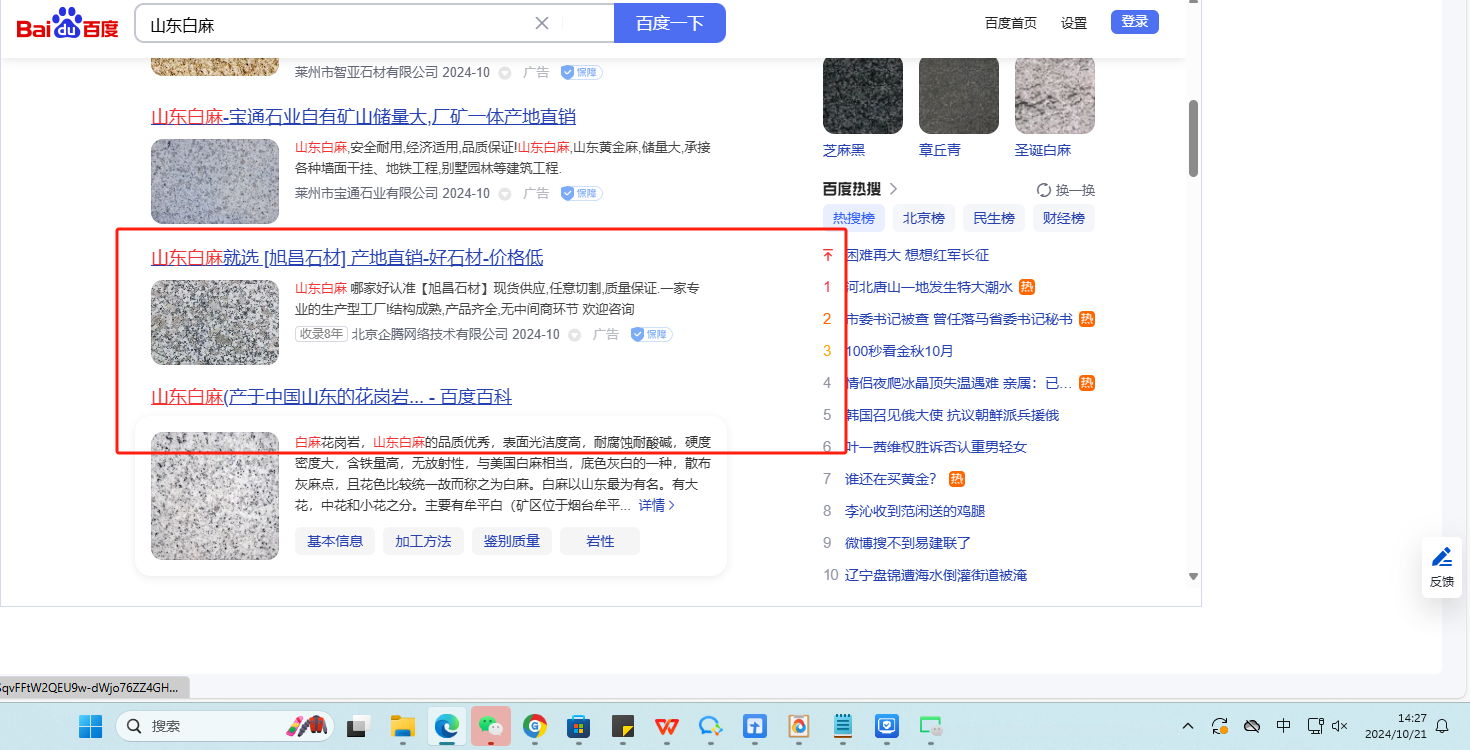Open the 百度百科 山东白麻 result link

[x=331, y=397]
